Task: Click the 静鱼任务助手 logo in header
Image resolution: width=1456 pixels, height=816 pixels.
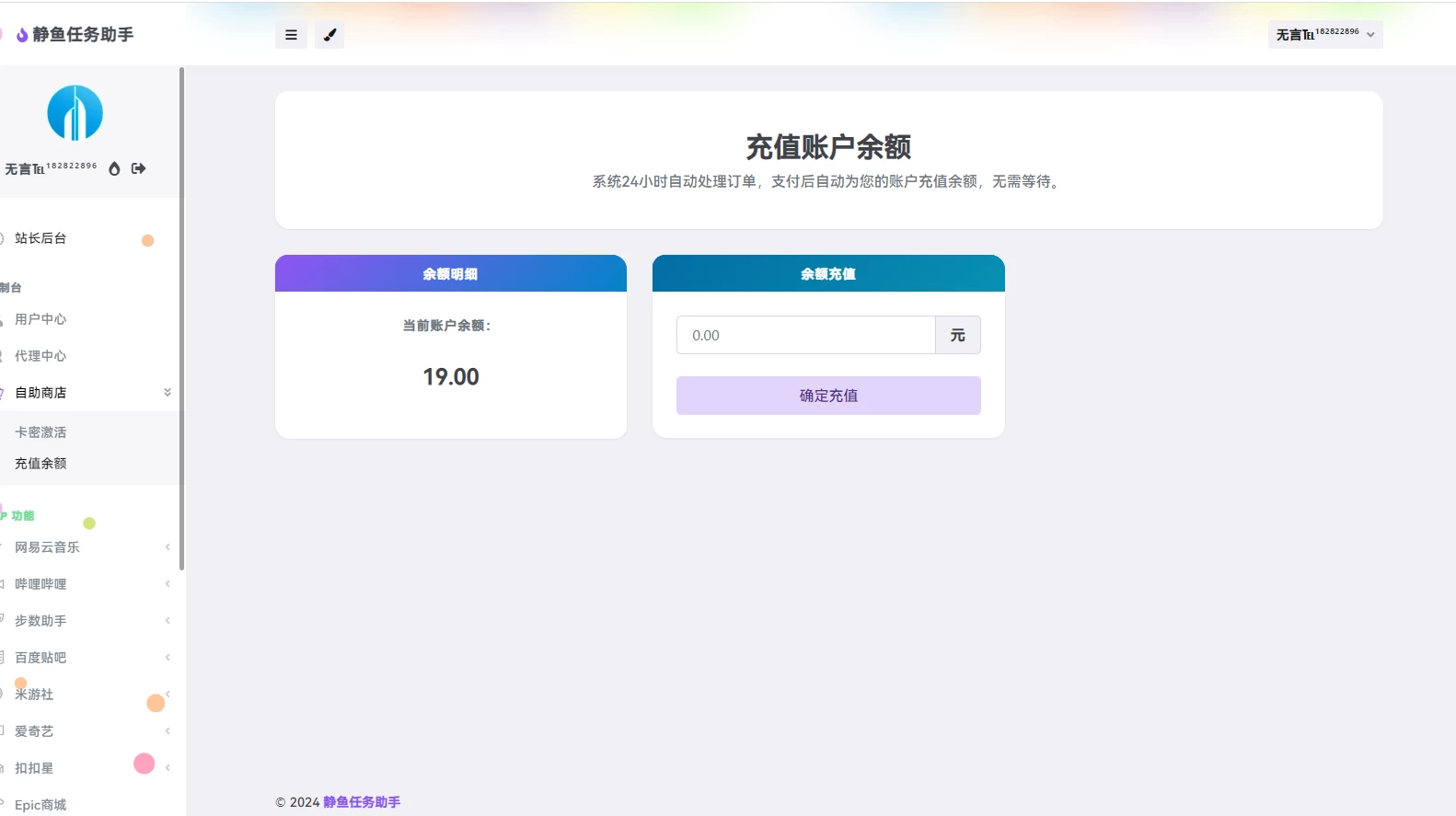Action: click(x=75, y=35)
